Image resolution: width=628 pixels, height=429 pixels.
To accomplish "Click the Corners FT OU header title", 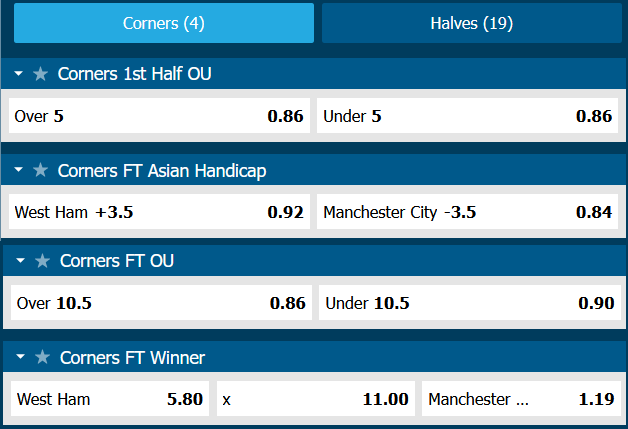I will [116, 261].
